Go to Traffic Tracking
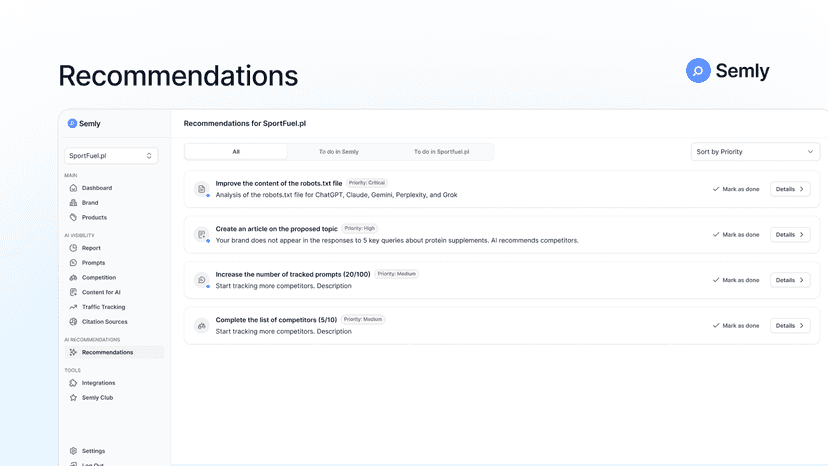828x466 pixels. point(104,307)
